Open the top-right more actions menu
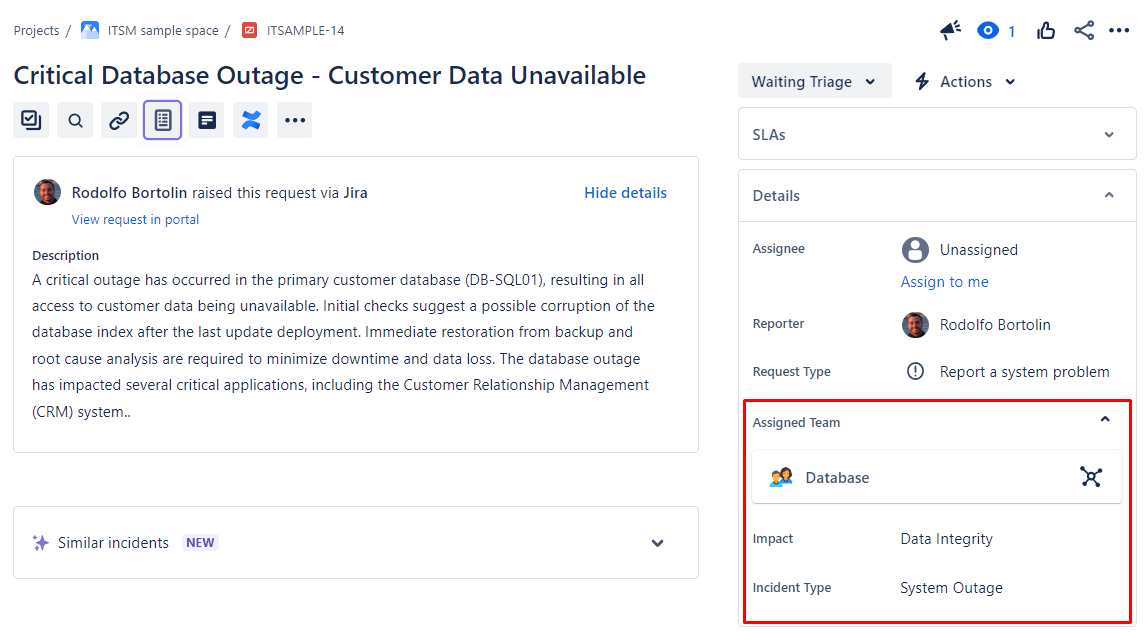1145x634 pixels. 1119,31
